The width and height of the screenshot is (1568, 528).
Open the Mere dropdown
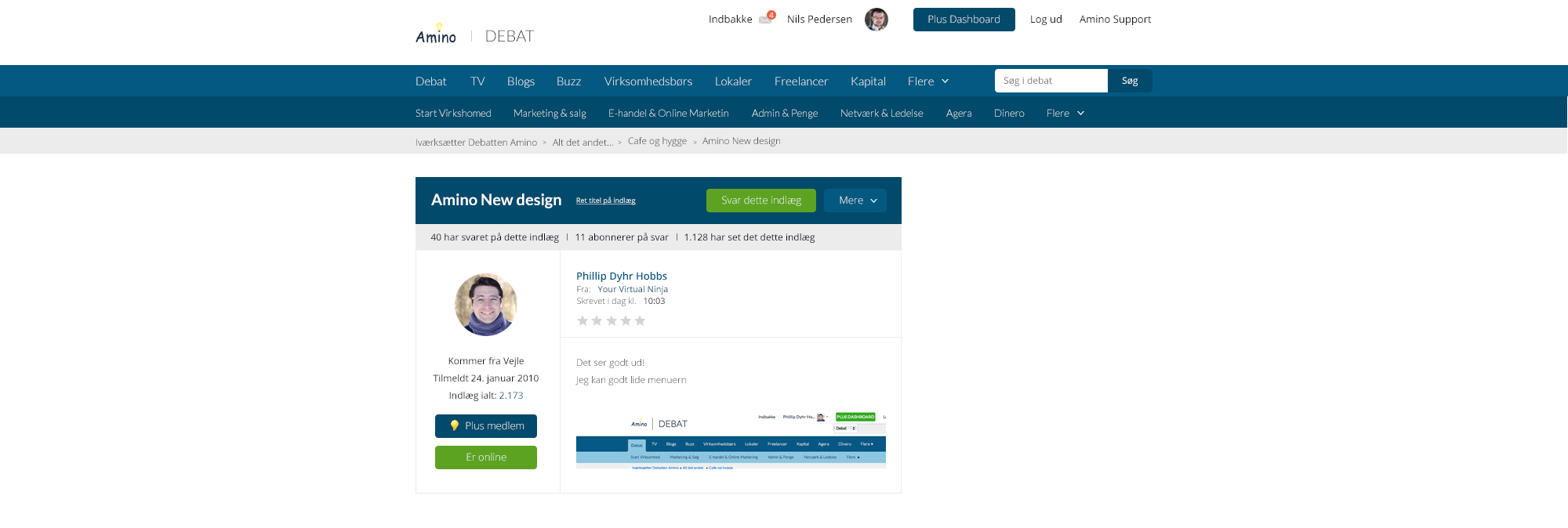coord(855,201)
